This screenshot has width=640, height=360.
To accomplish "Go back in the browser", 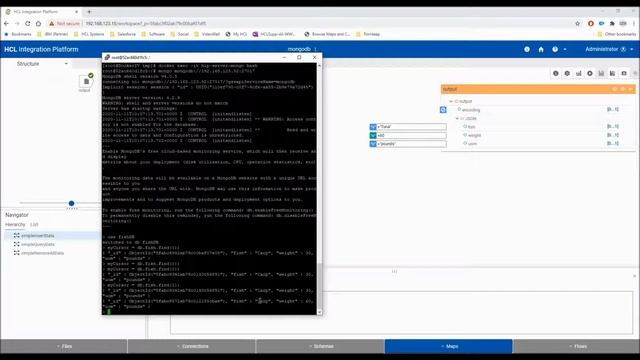I will 7,24.
